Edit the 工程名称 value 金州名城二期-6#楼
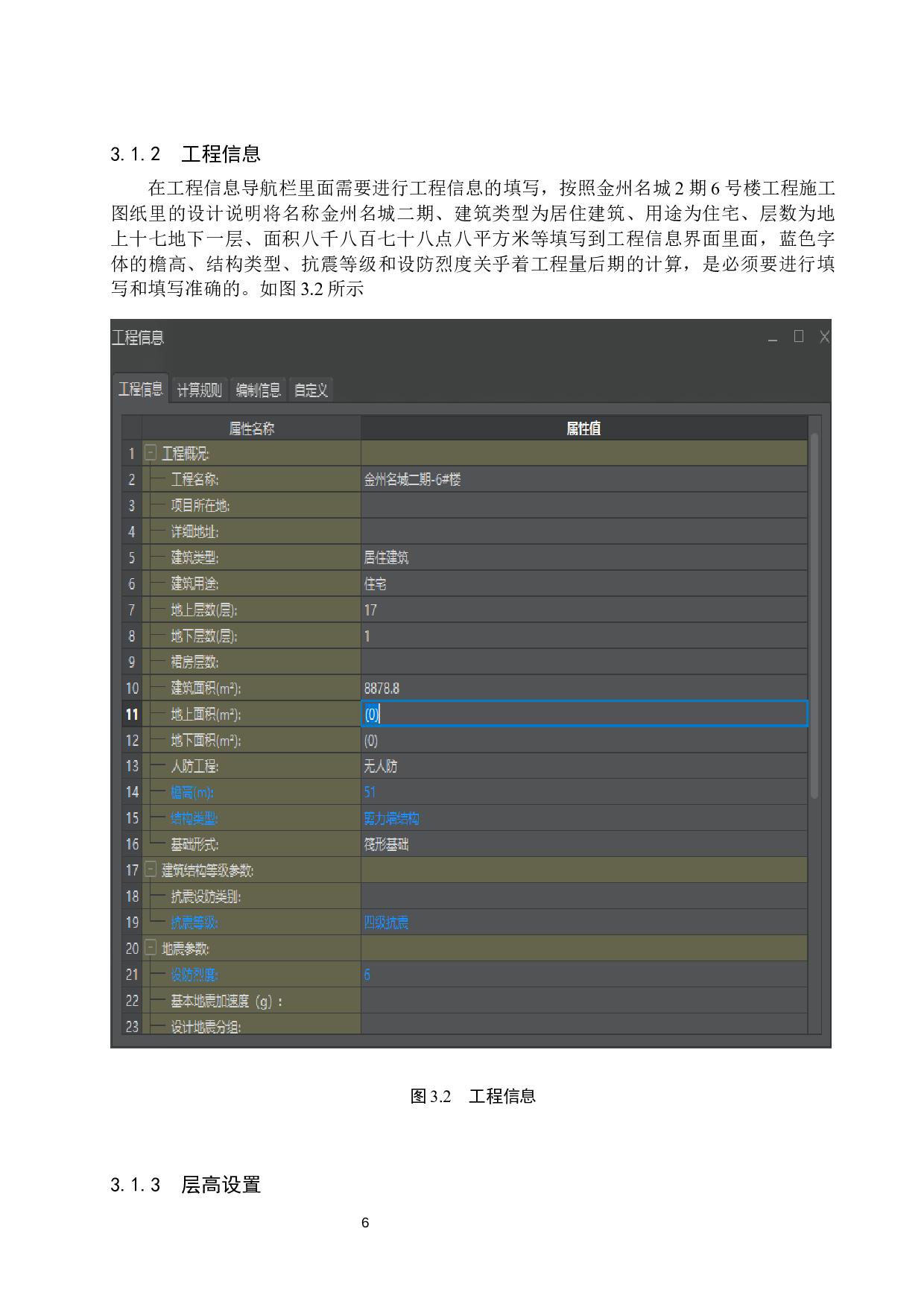This screenshot has width=924, height=1307. (584, 479)
